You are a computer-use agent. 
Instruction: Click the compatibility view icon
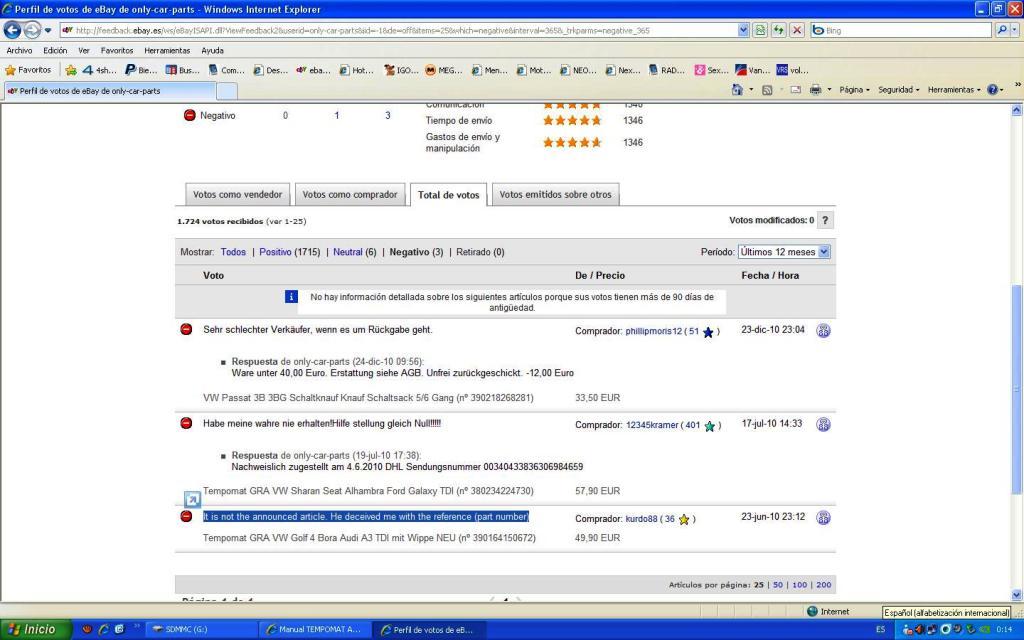click(760, 30)
